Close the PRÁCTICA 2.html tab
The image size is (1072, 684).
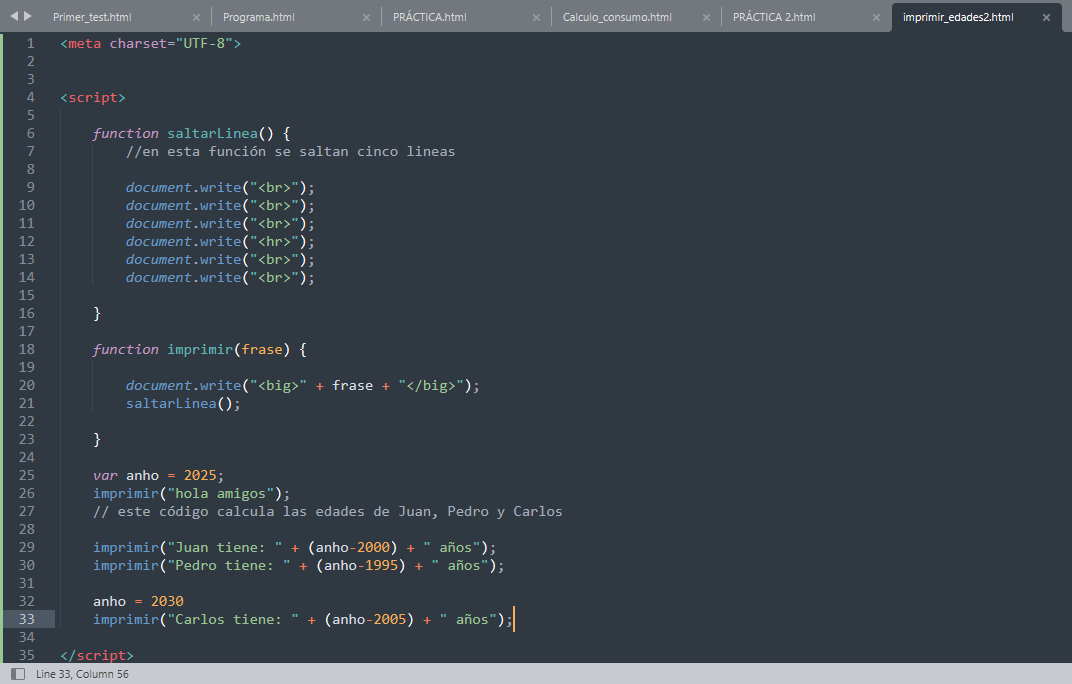pyautogui.click(x=876, y=18)
